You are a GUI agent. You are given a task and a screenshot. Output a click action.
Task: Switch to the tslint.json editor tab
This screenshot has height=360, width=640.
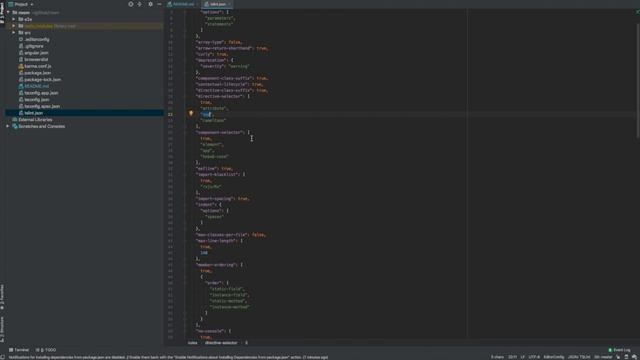(217, 4)
